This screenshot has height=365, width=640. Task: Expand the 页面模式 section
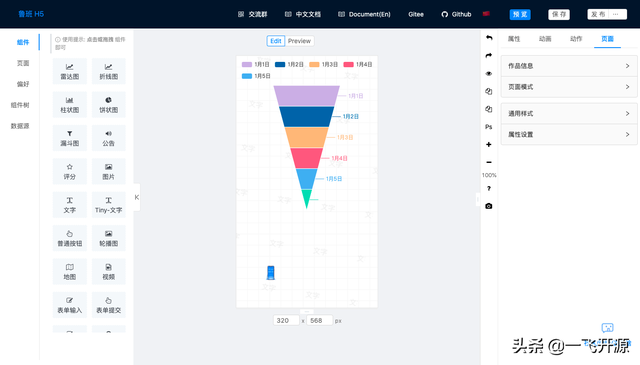569,87
